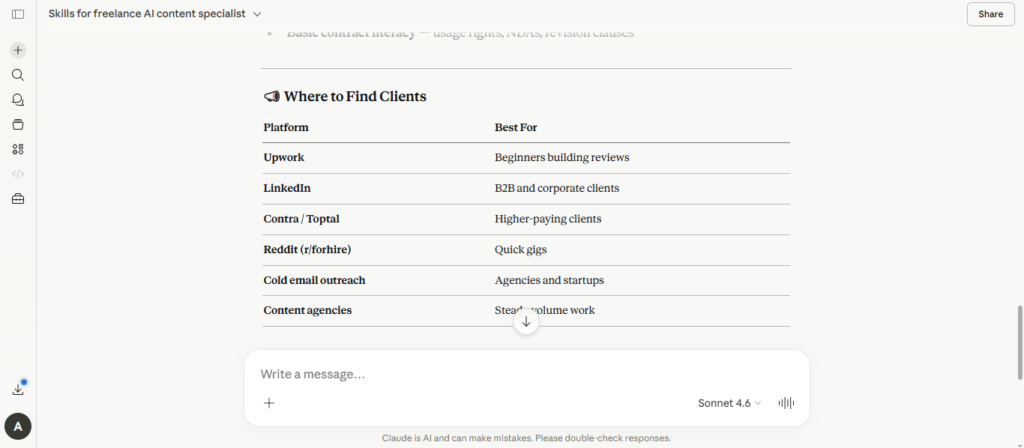Click the vertical page scrollbar thumb
Viewport: 1024px width, 448px height.
[x=1020, y=342]
